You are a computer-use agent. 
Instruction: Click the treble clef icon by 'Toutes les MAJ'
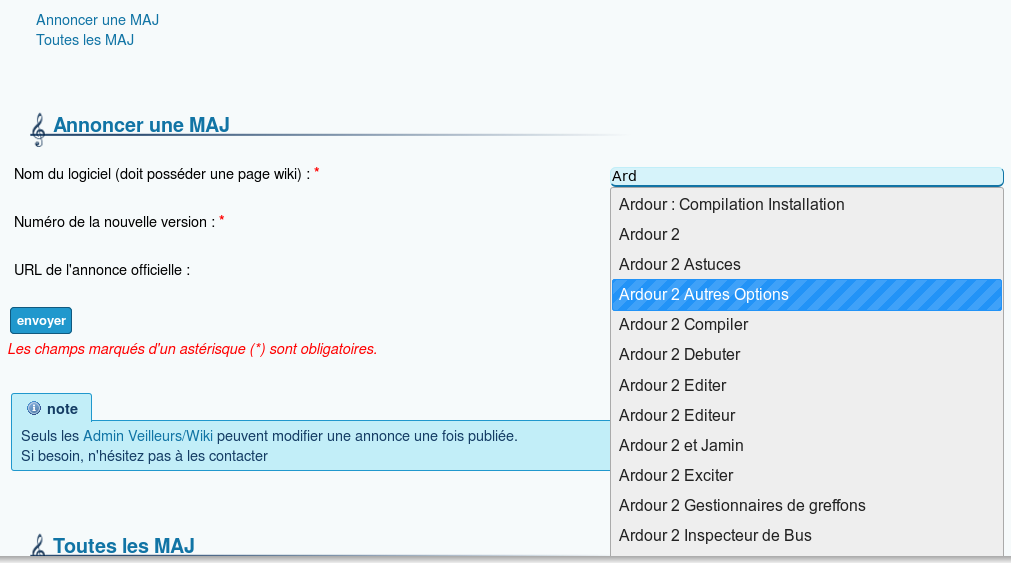click(x=38, y=546)
